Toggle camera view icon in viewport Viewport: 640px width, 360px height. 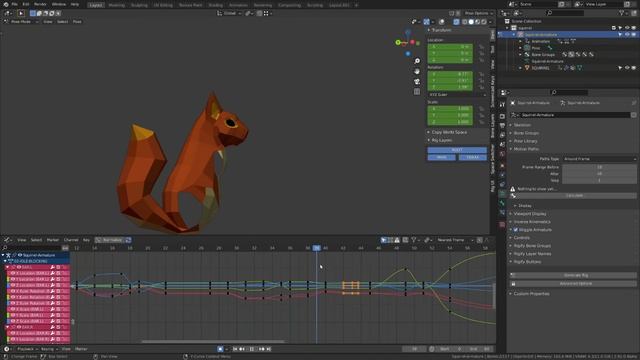[x=417, y=81]
